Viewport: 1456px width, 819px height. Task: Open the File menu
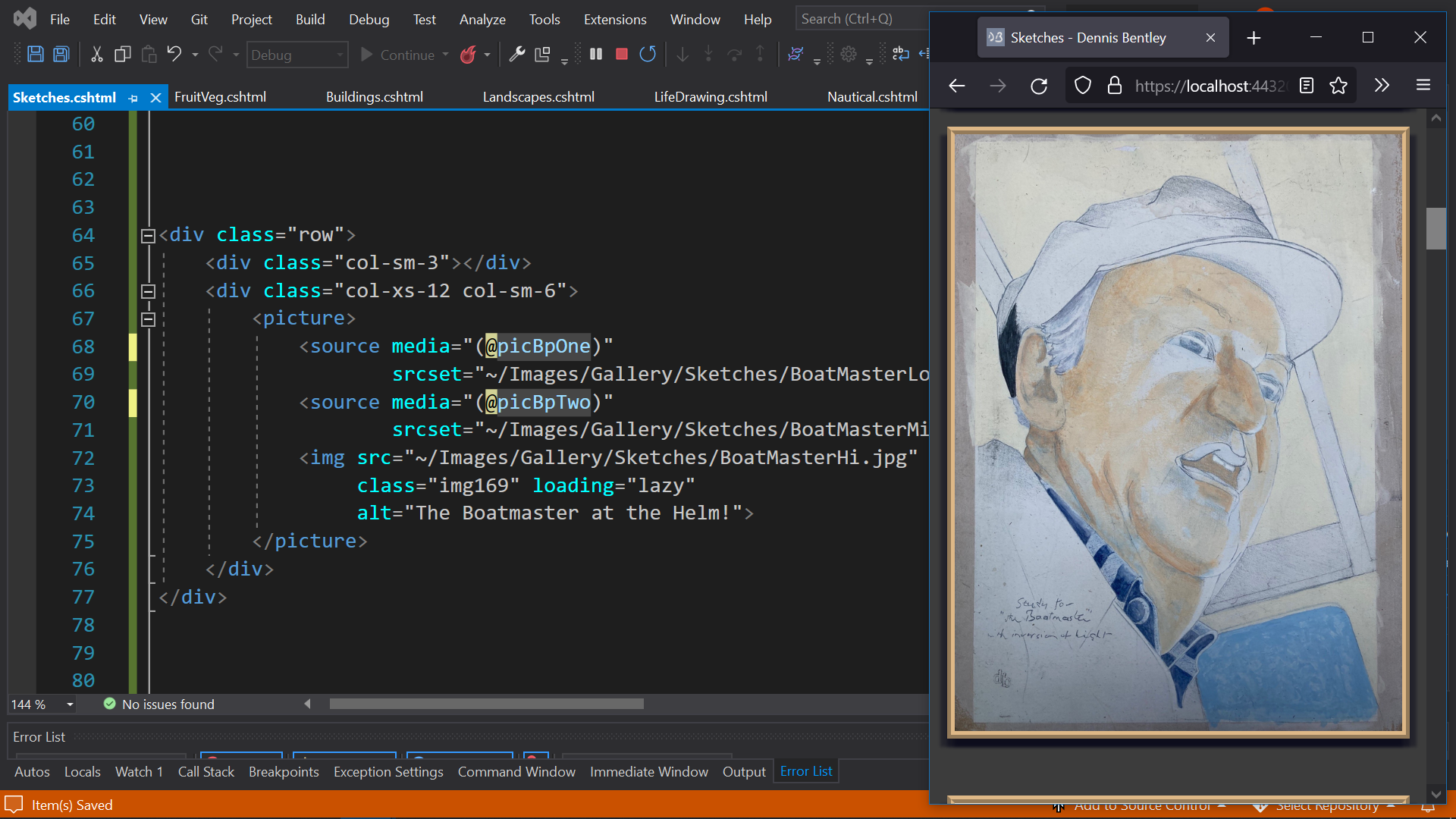[x=60, y=19]
